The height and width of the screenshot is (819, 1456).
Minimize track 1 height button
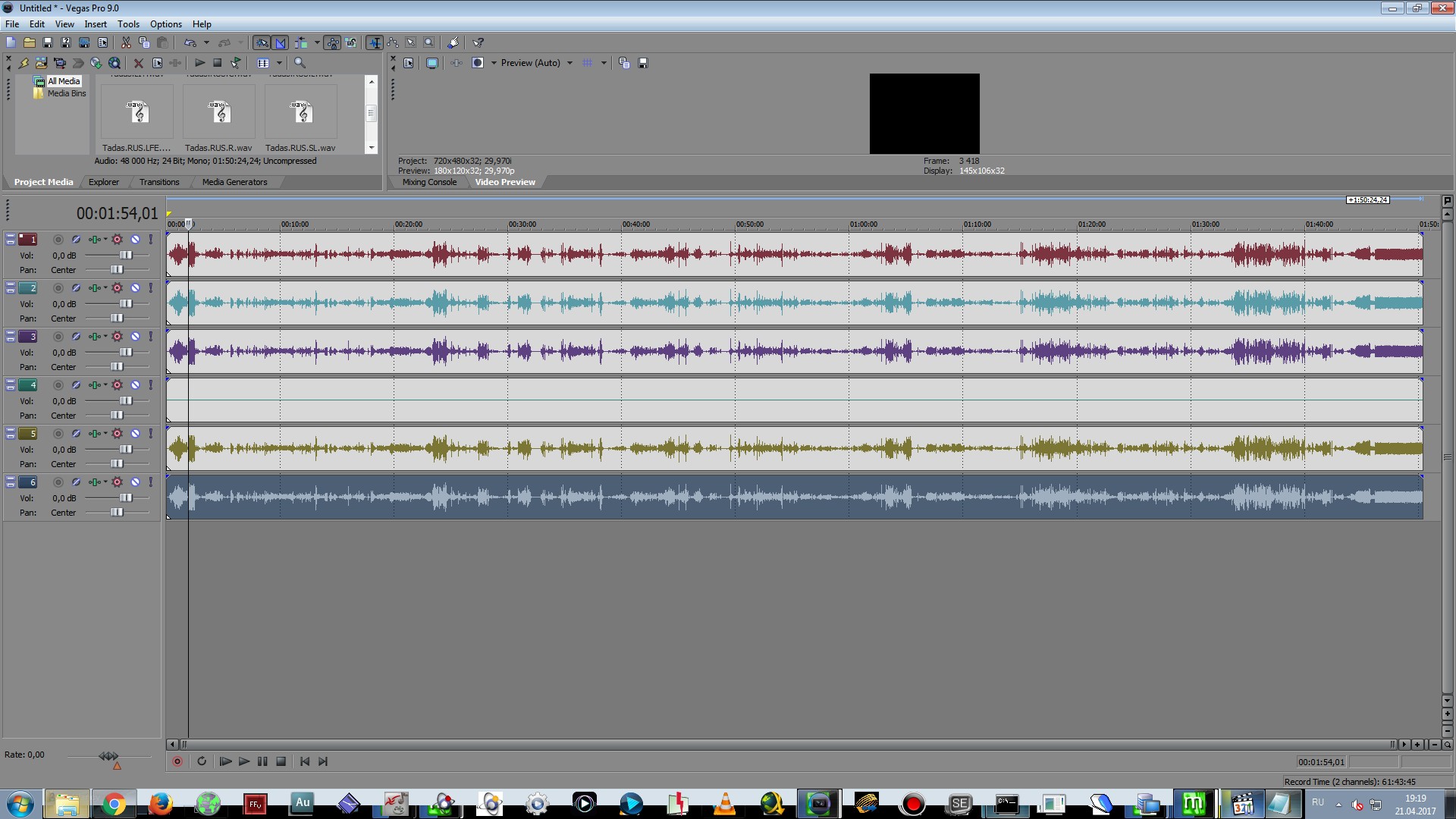(x=11, y=237)
